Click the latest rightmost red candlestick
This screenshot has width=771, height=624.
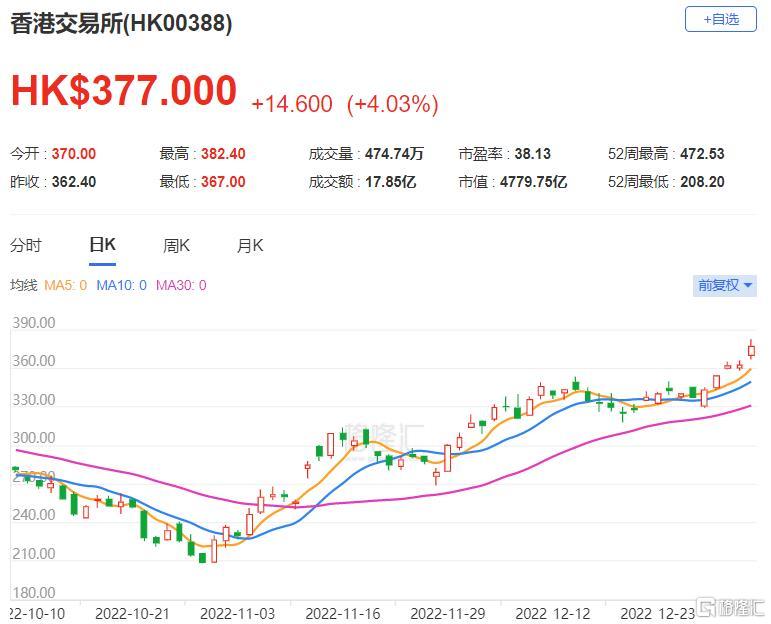751,350
